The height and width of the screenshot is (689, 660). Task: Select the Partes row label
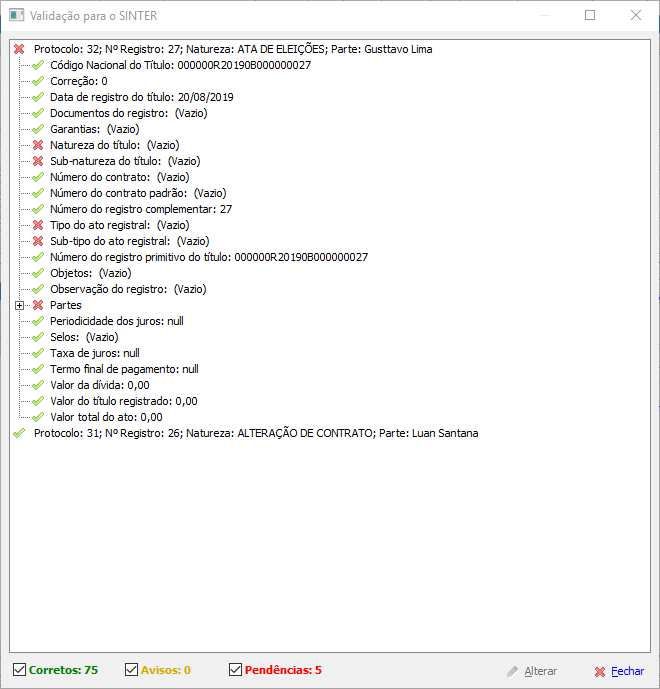[66, 305]
